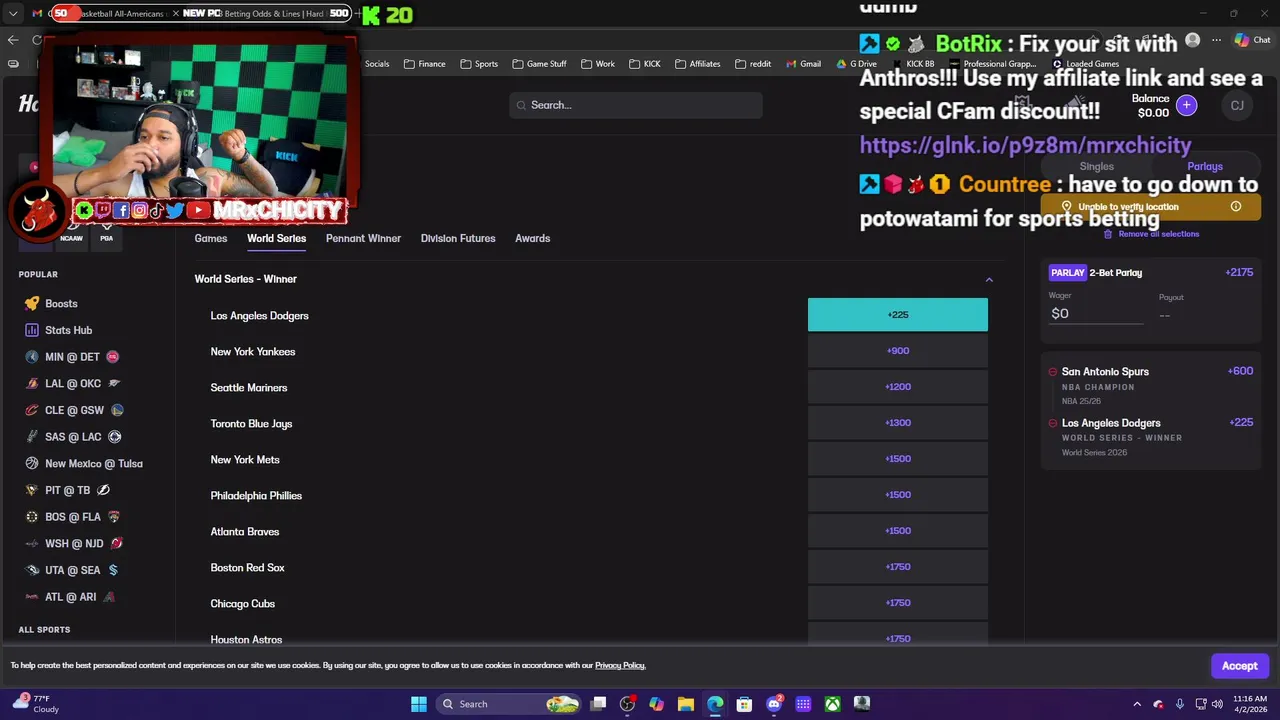Click the sportsbook search field
The image size is (1280, 720).
click(636, 105)
